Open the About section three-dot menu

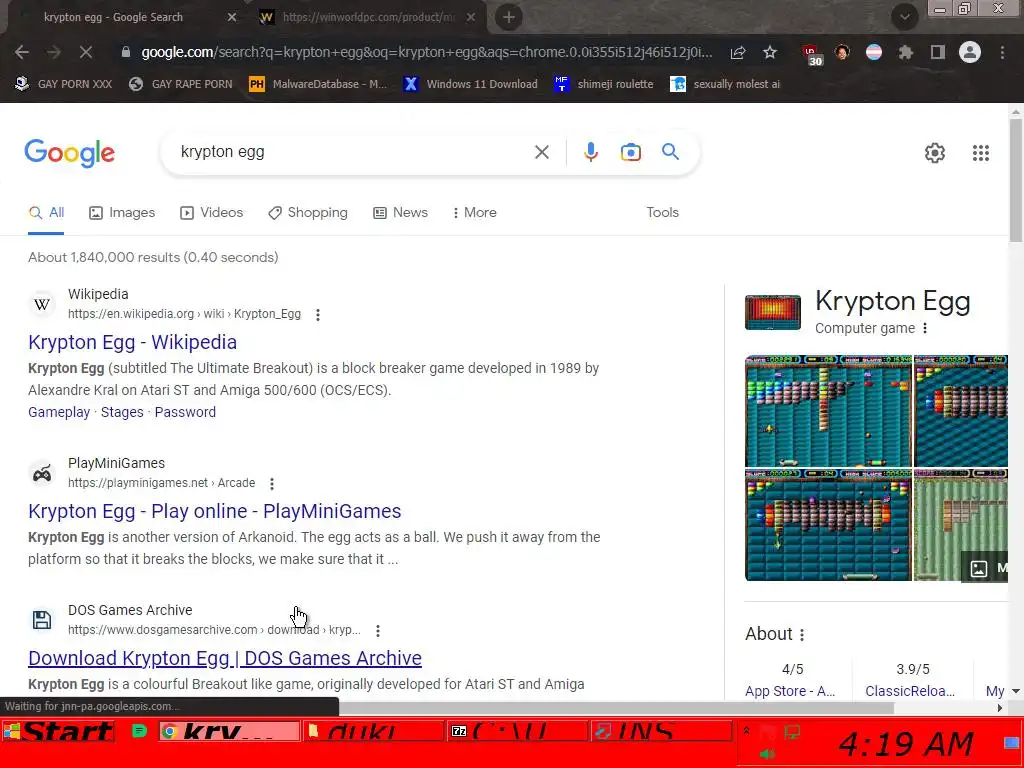802,635
